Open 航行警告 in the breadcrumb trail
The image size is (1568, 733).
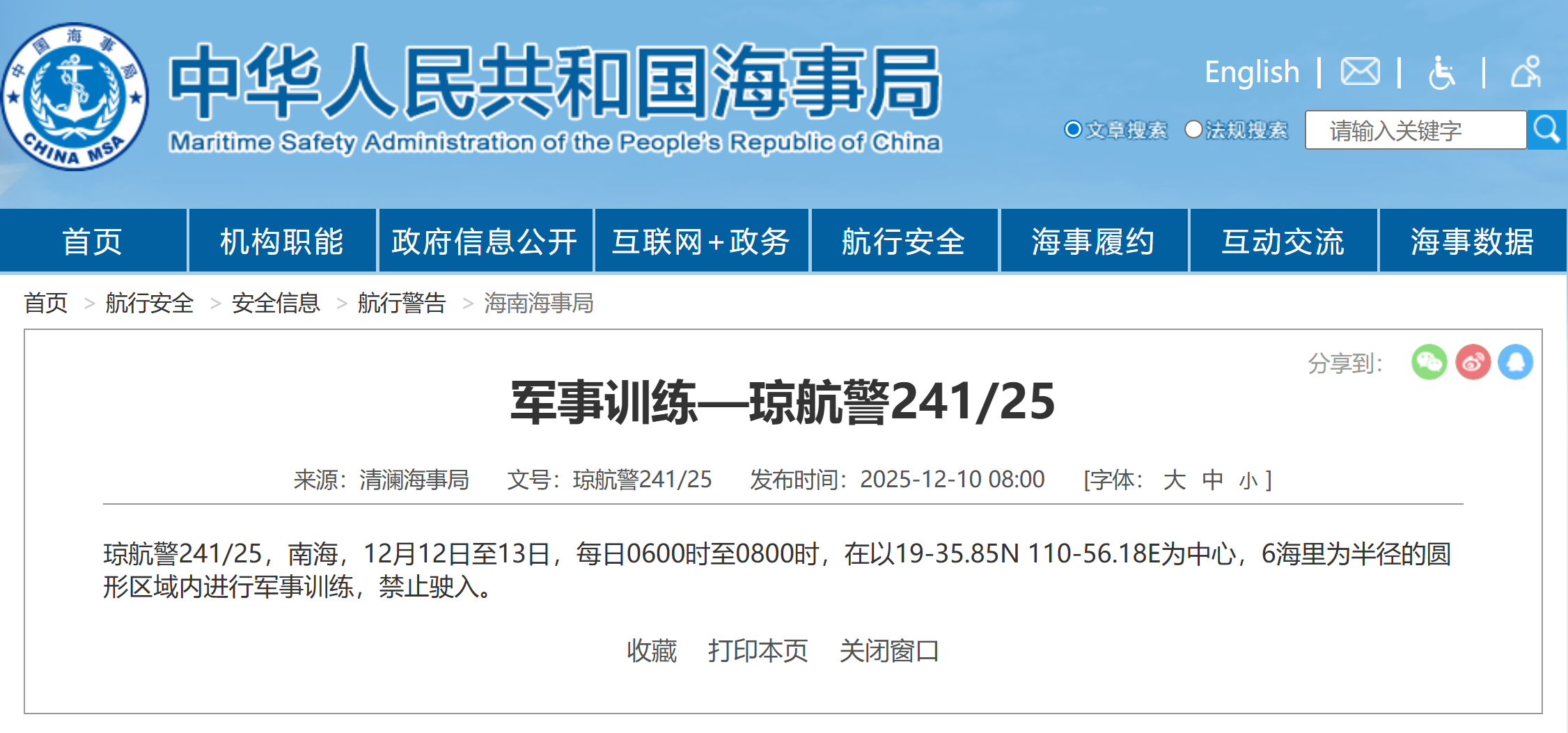(x=401, y=304)
